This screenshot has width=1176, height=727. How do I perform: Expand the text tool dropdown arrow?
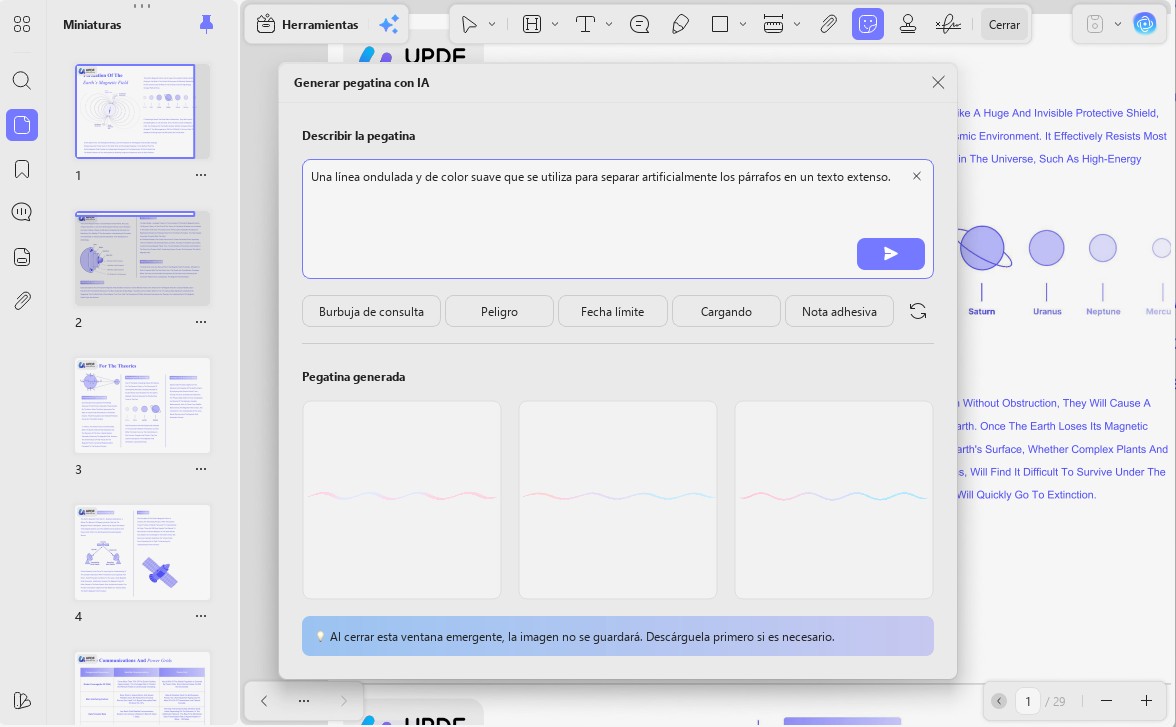pos(609,25)
